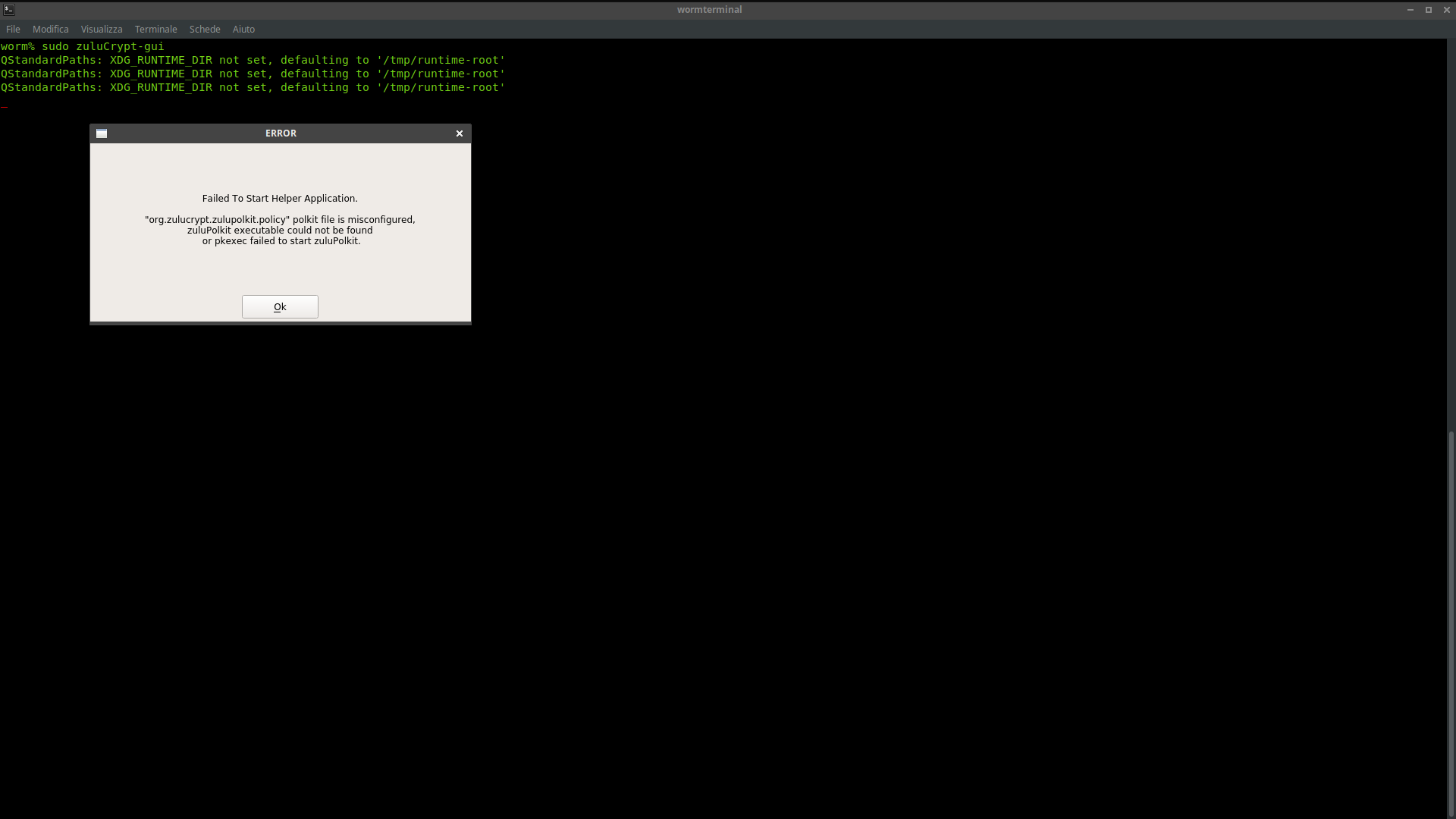Click the ERROR dialog's window menu icon
Image resolution: width=1456 pixels, height=819 pixels.
(102, 133)
